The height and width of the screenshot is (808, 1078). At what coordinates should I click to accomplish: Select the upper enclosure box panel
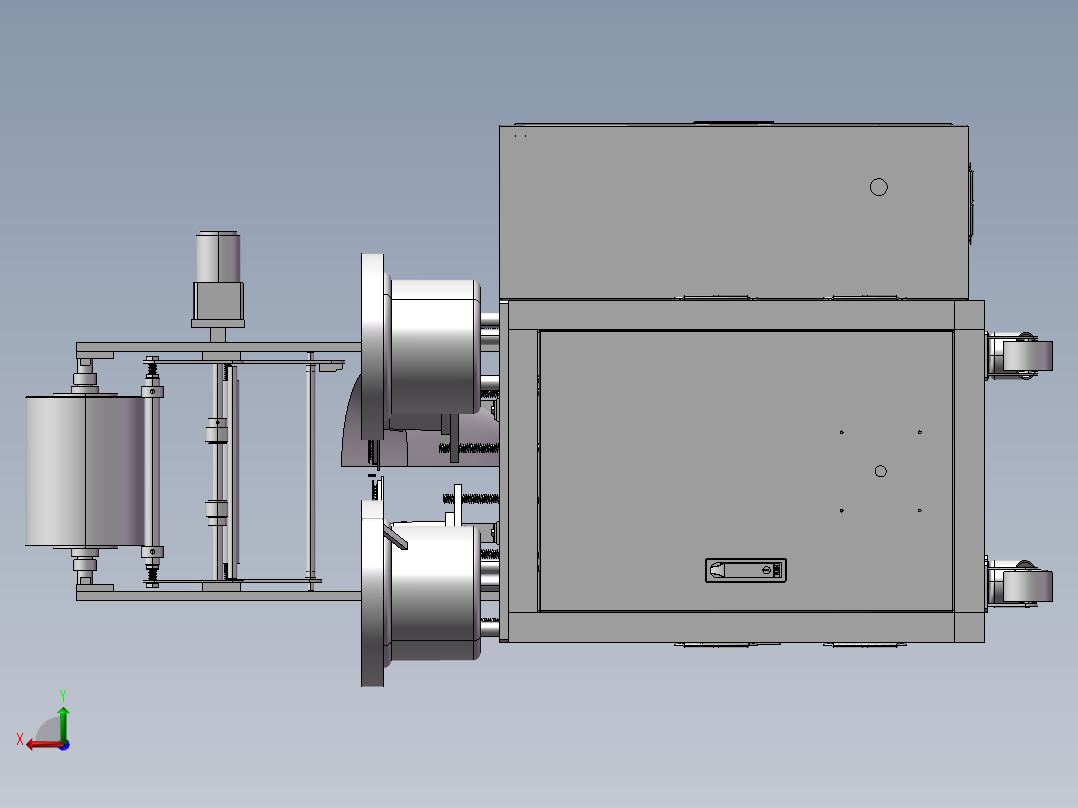tap(734, 212)
